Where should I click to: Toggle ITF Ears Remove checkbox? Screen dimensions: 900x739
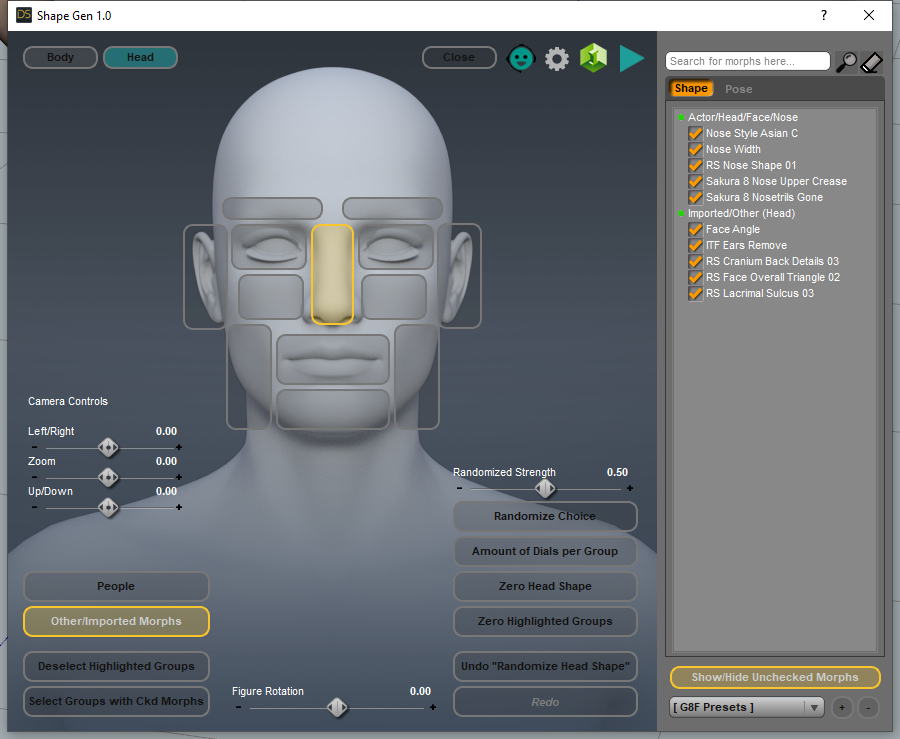(695, 246)
